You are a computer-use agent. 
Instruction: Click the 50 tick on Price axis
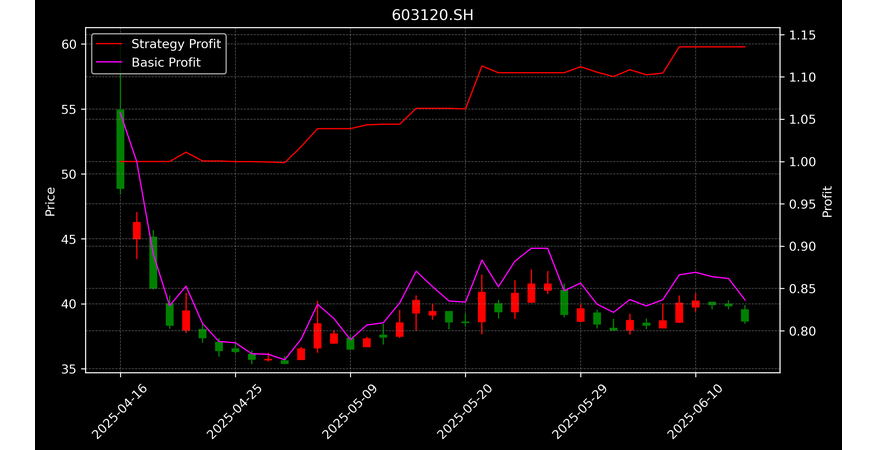[x=69, y=174]
